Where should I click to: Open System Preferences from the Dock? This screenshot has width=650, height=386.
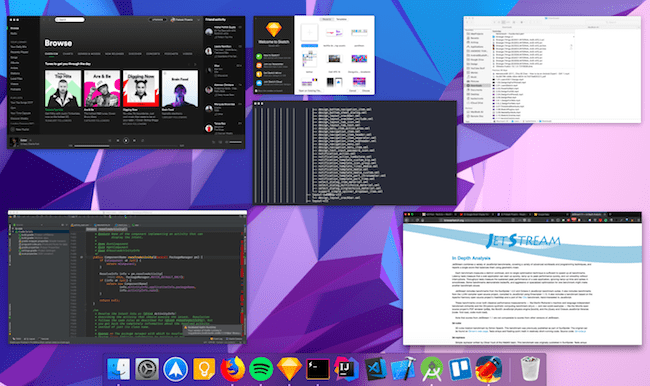[x=147, y=369]
